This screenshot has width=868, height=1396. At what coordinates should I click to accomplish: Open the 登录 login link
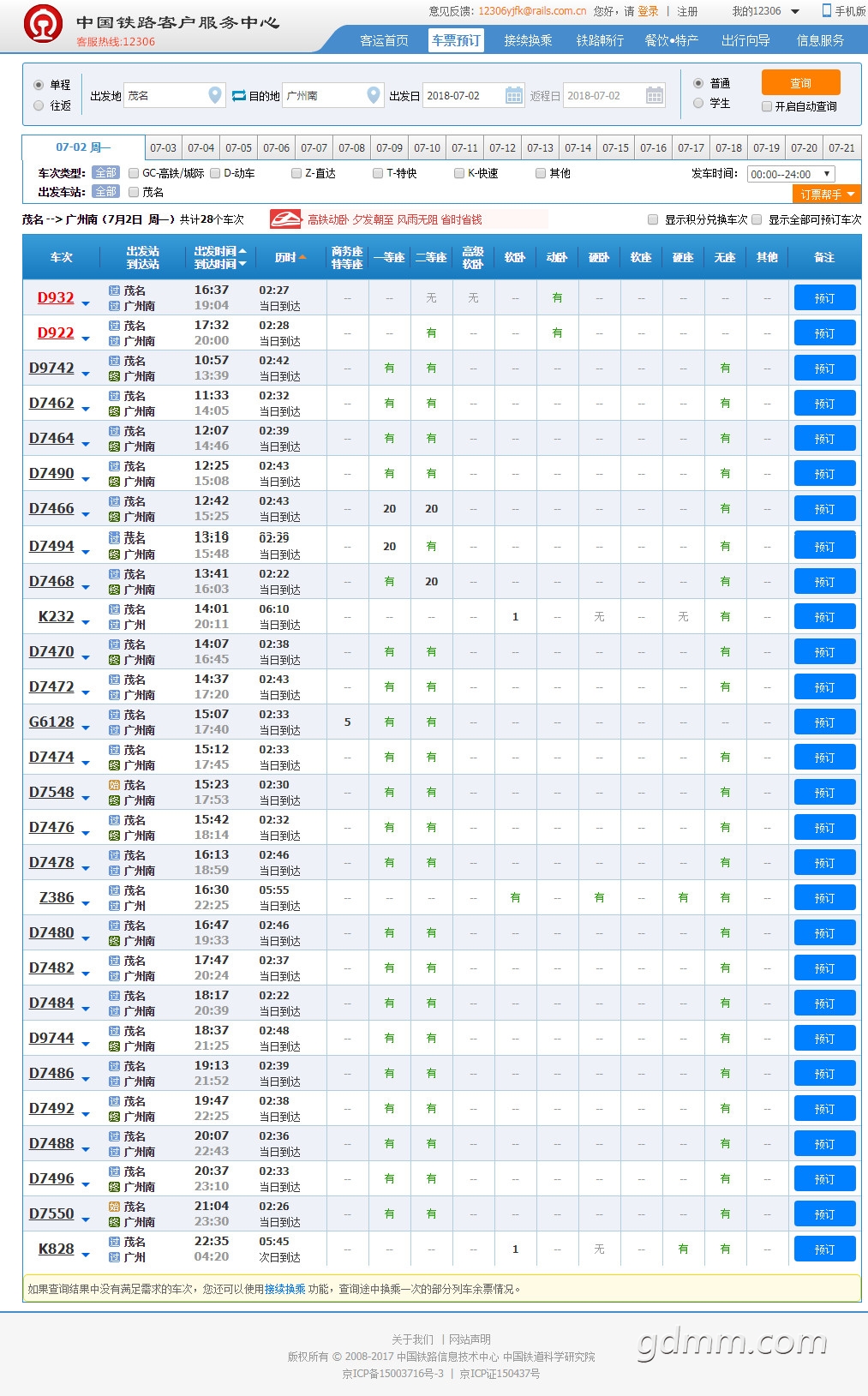point(648,11)
